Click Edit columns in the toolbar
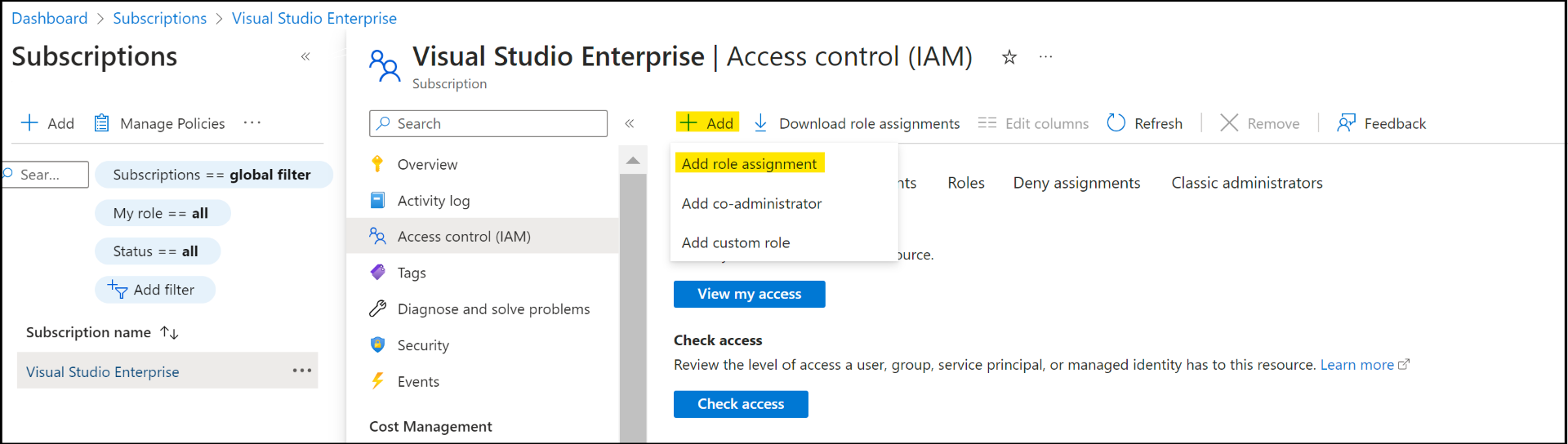Image resolution: width=1568 pixels, height=444 pixels. [x=1033, y=123]
